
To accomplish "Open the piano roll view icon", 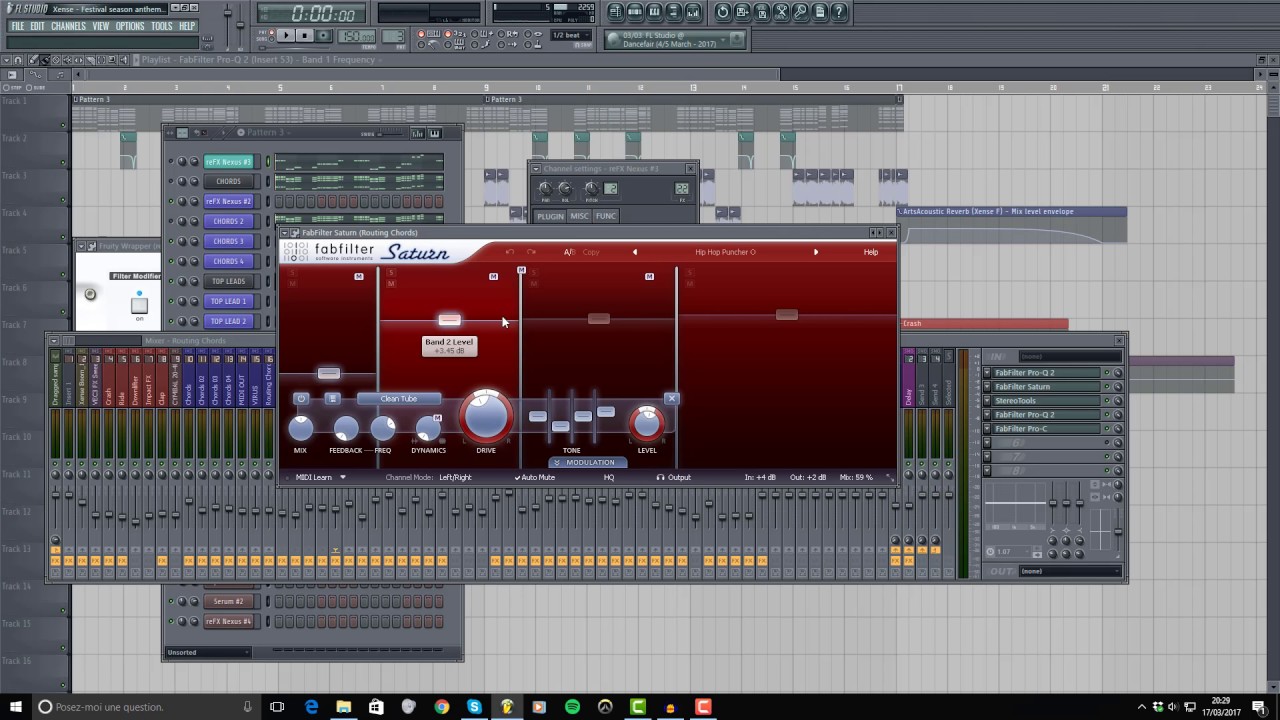I will [654, 12].
